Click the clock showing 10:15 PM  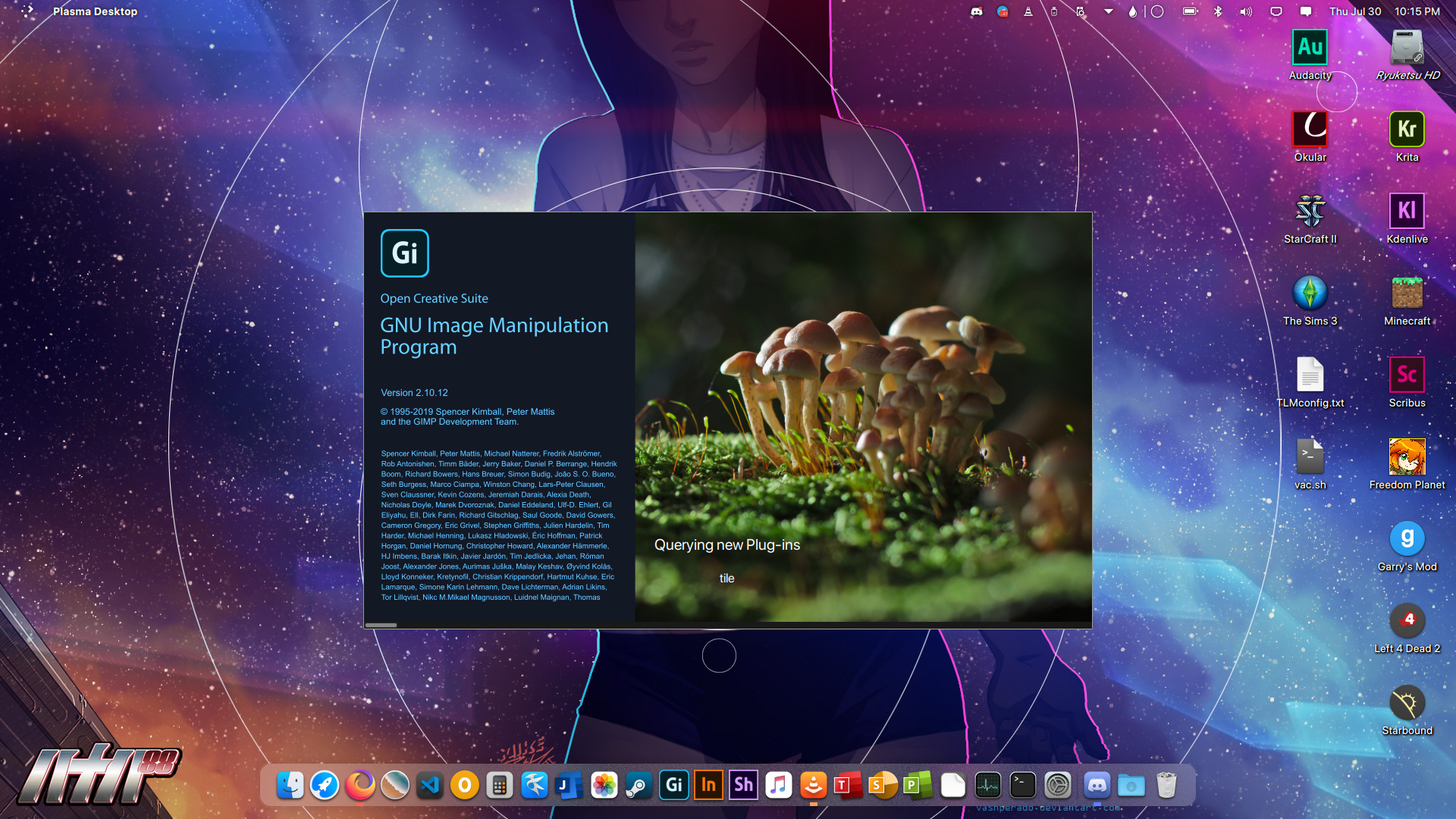coord(1417,11)
